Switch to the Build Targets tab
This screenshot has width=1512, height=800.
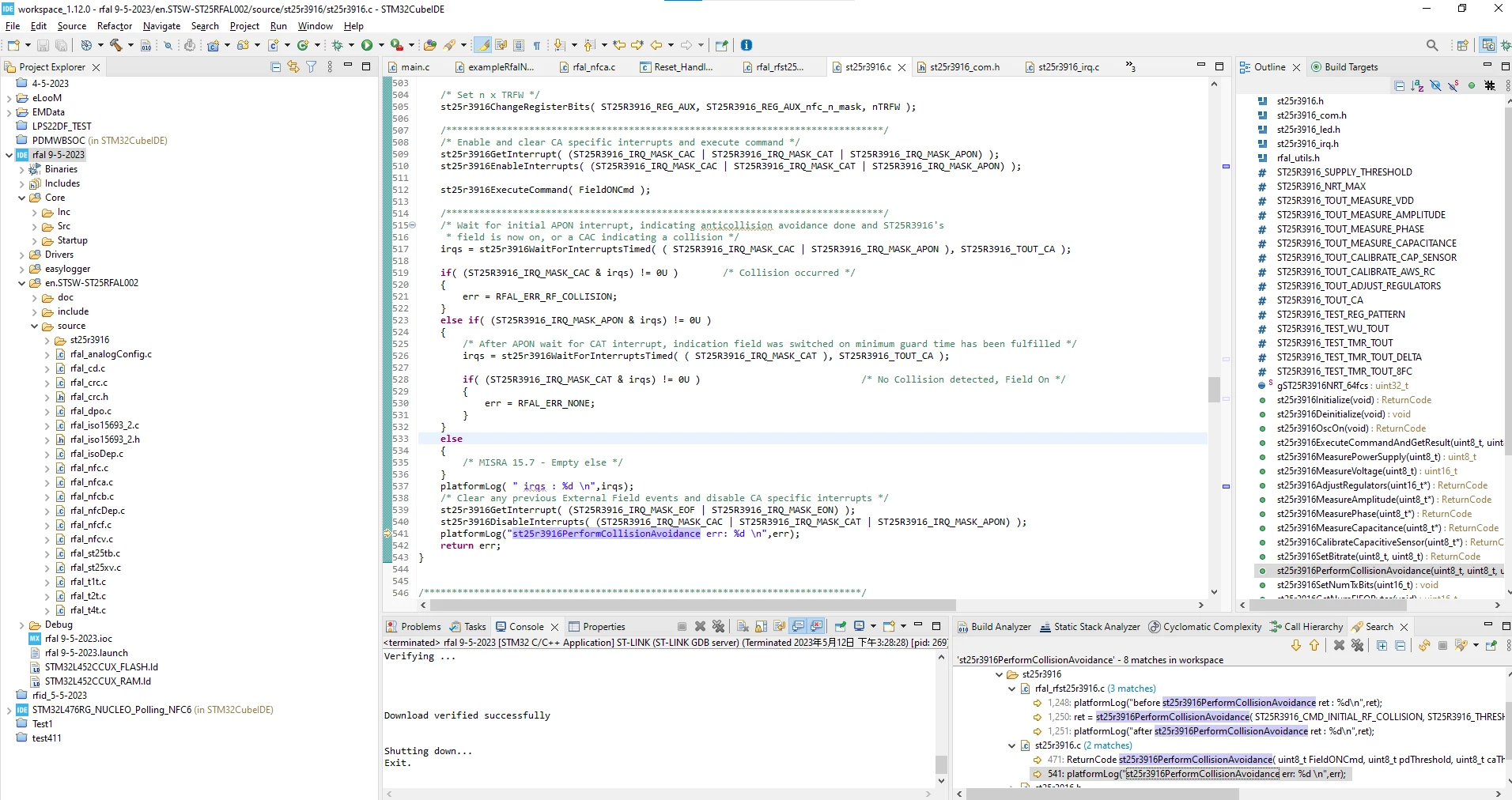(x=1344, y=67)
